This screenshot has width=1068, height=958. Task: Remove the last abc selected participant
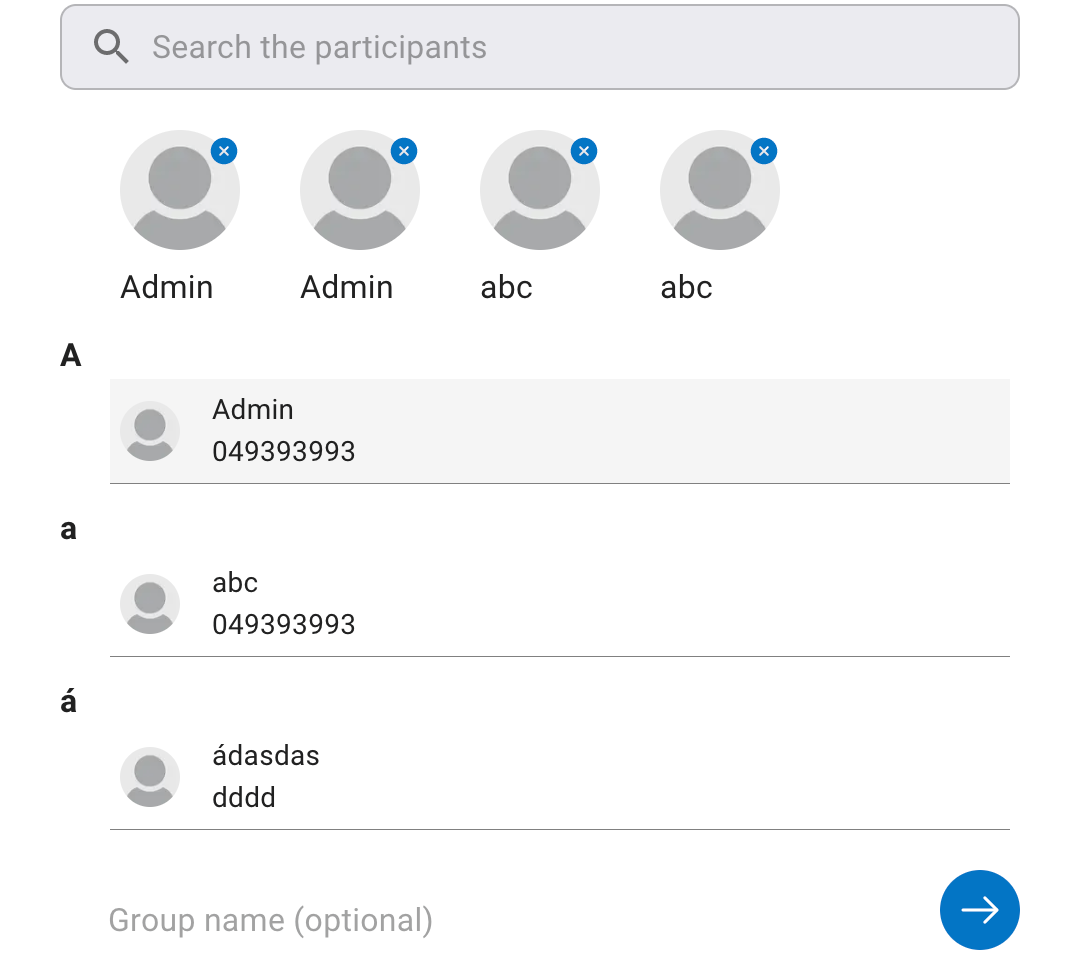tap(764, 151)
